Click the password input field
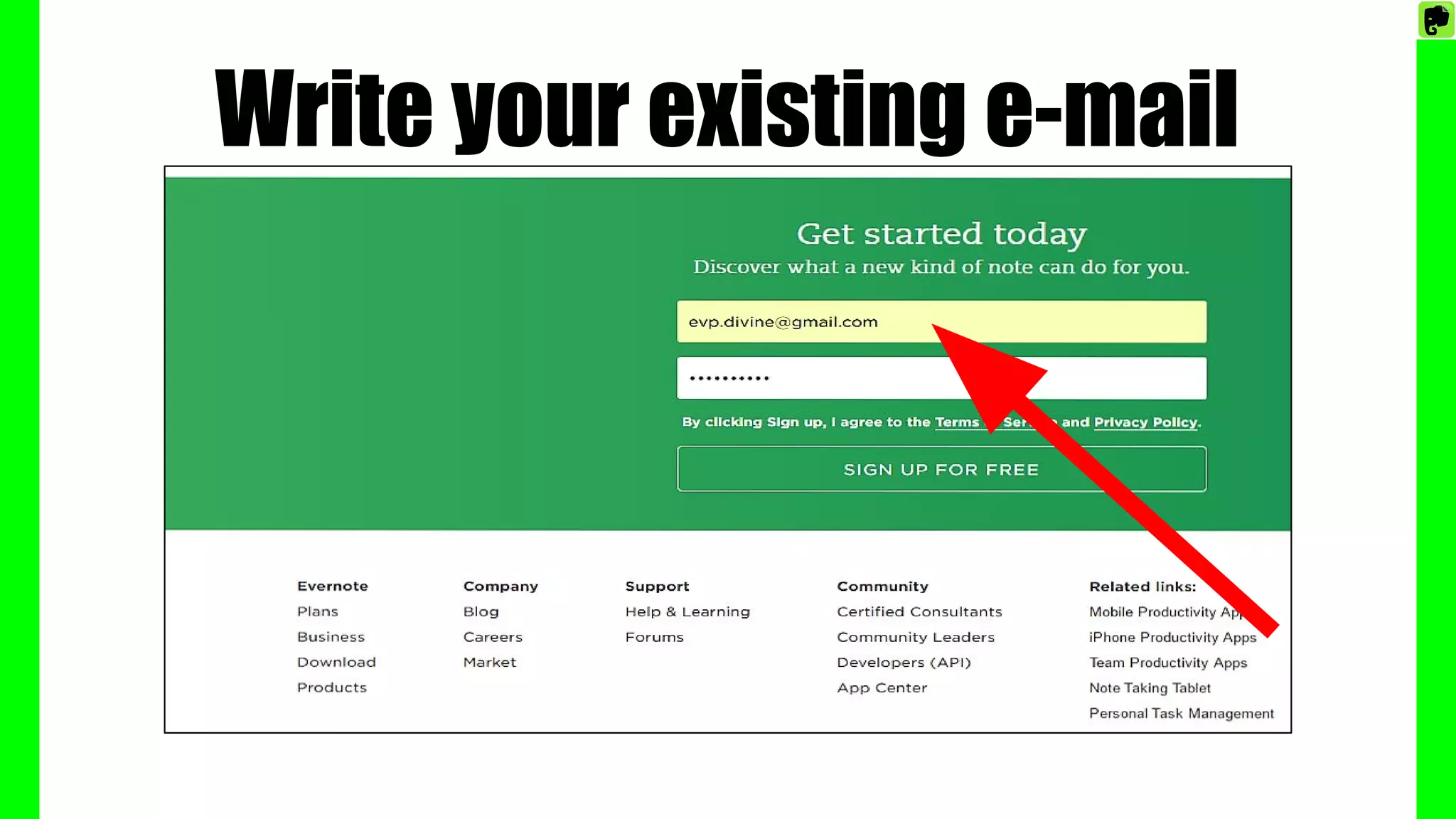 coord(941,378)
